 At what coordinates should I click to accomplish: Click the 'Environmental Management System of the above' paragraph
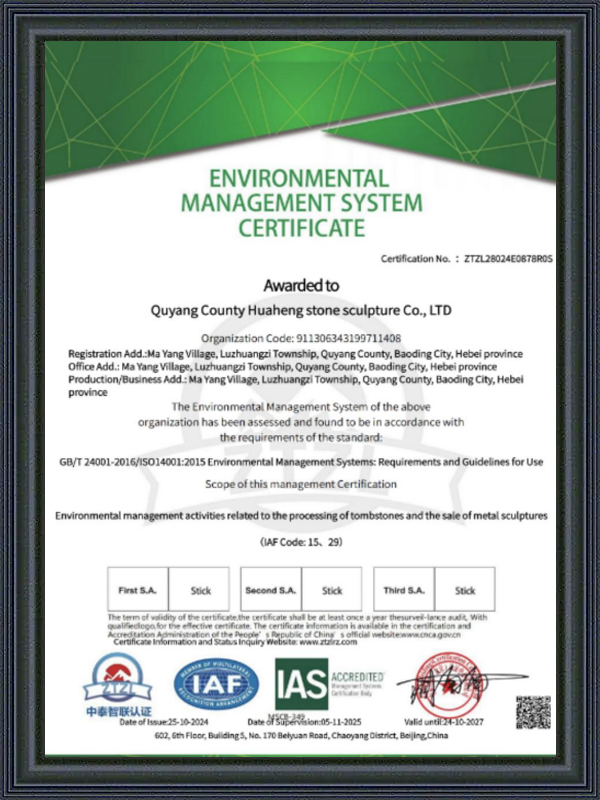pyautogui.click(x=301, y=422)
